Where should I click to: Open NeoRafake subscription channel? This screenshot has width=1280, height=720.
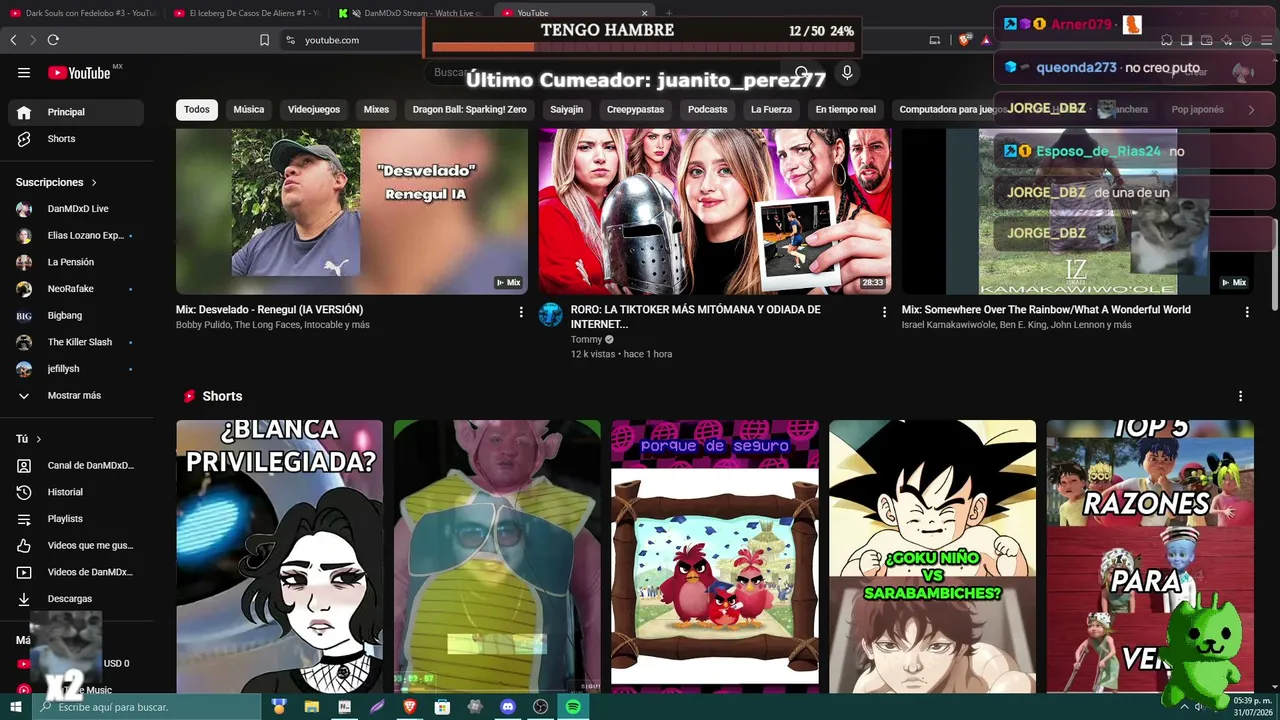point(72,289)
